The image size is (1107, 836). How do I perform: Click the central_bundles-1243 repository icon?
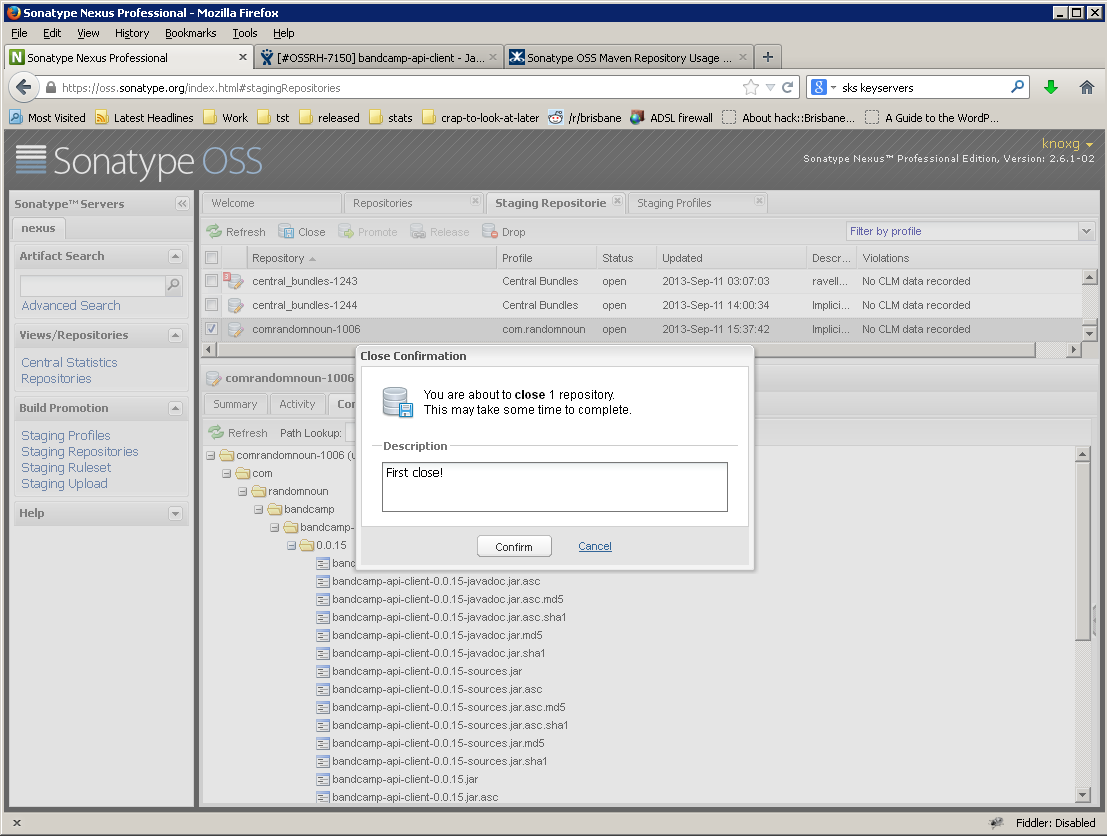pos(234,281)
